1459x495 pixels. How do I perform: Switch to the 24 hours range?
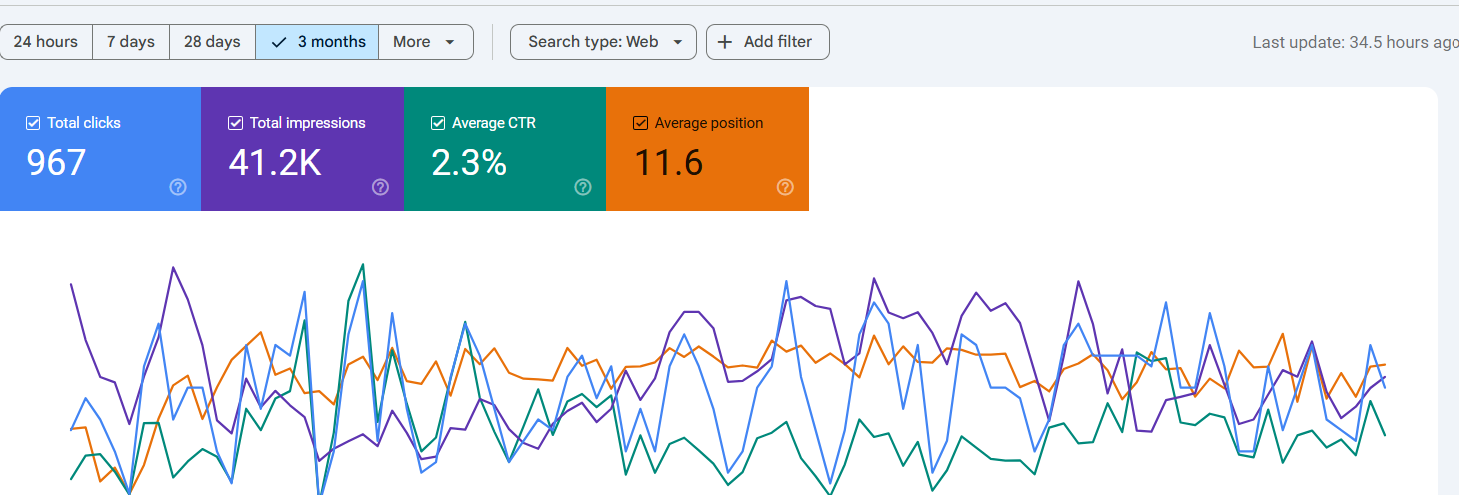point(46,42)
